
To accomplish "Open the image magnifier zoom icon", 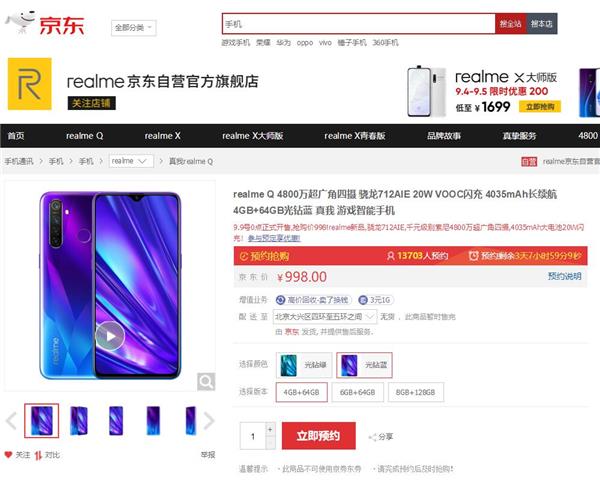I will coord(206,382).
